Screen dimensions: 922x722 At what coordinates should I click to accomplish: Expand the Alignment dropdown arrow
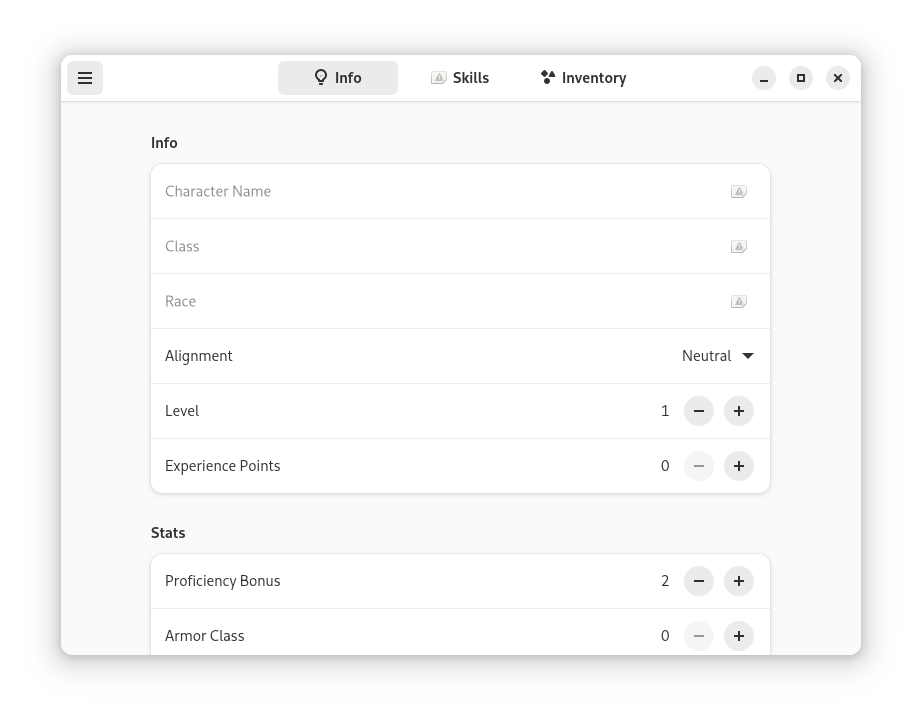(x=748, y=356)
